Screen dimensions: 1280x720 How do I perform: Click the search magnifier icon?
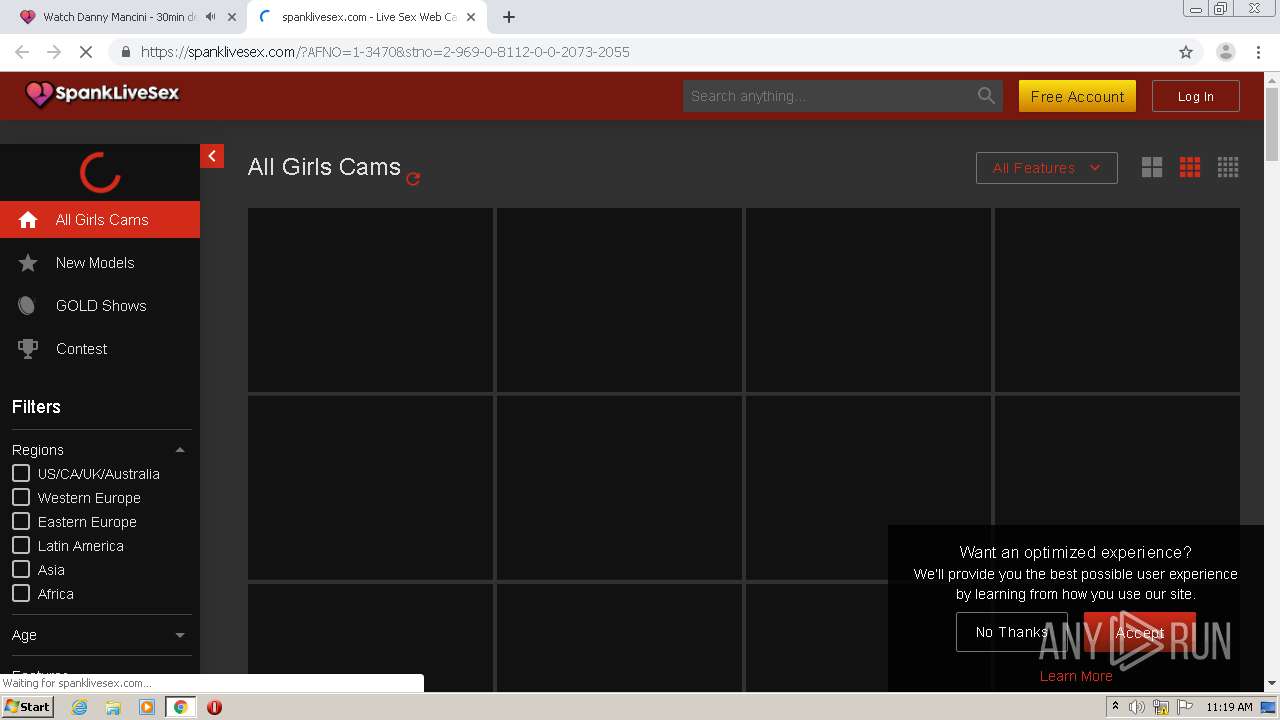coord(986,96)
